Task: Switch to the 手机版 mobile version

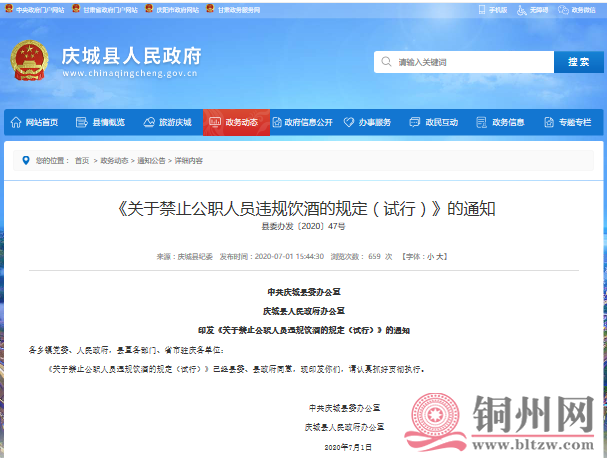Action: (x=498, y=10)
